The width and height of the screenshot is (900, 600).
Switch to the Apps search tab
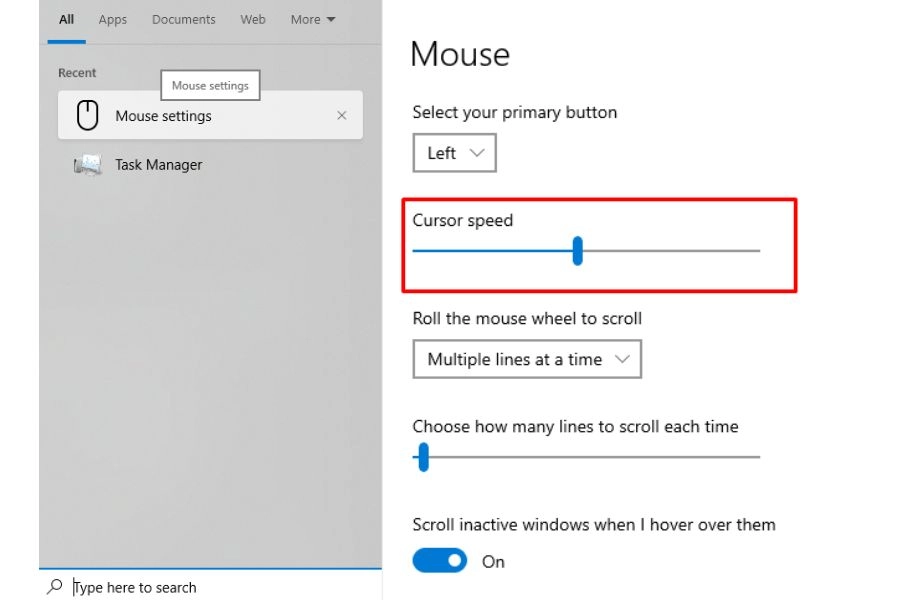(x=112, y=20)
